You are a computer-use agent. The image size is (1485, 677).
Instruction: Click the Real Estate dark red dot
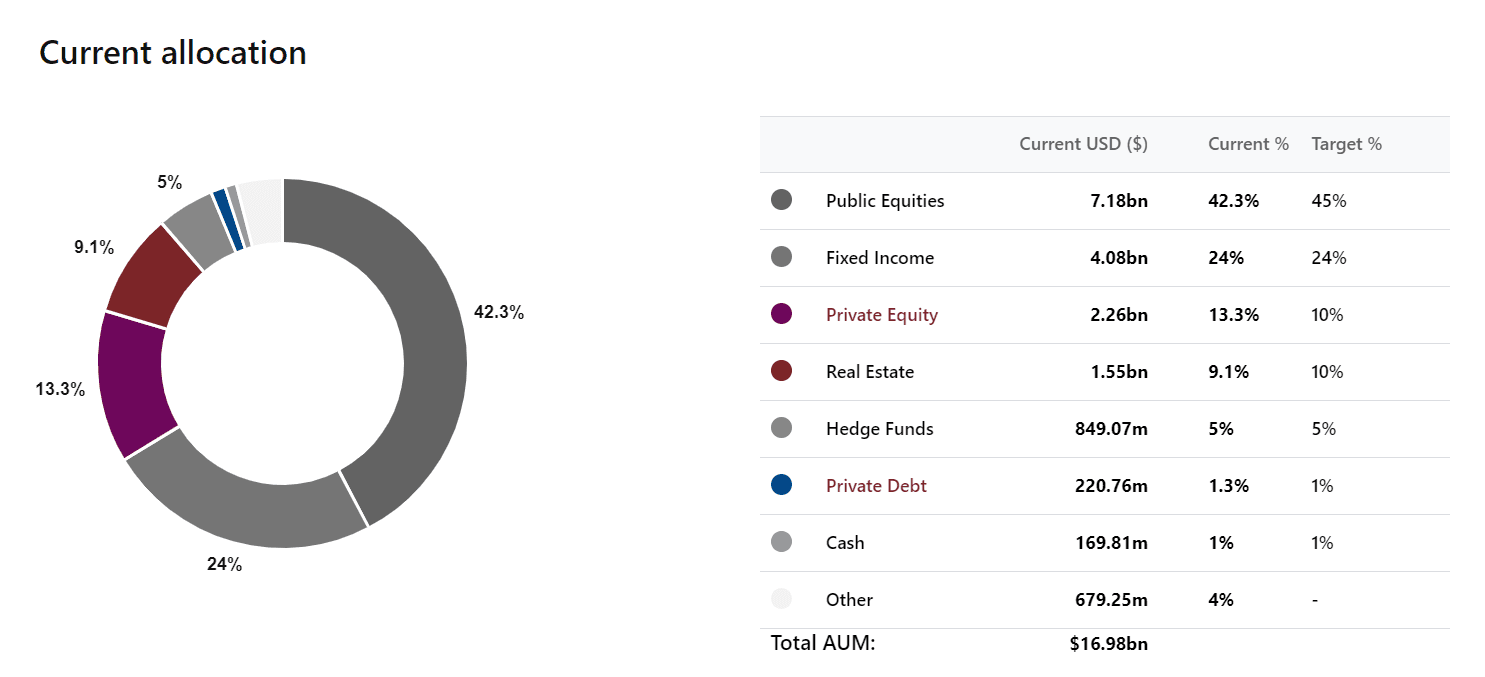[781, 371]
